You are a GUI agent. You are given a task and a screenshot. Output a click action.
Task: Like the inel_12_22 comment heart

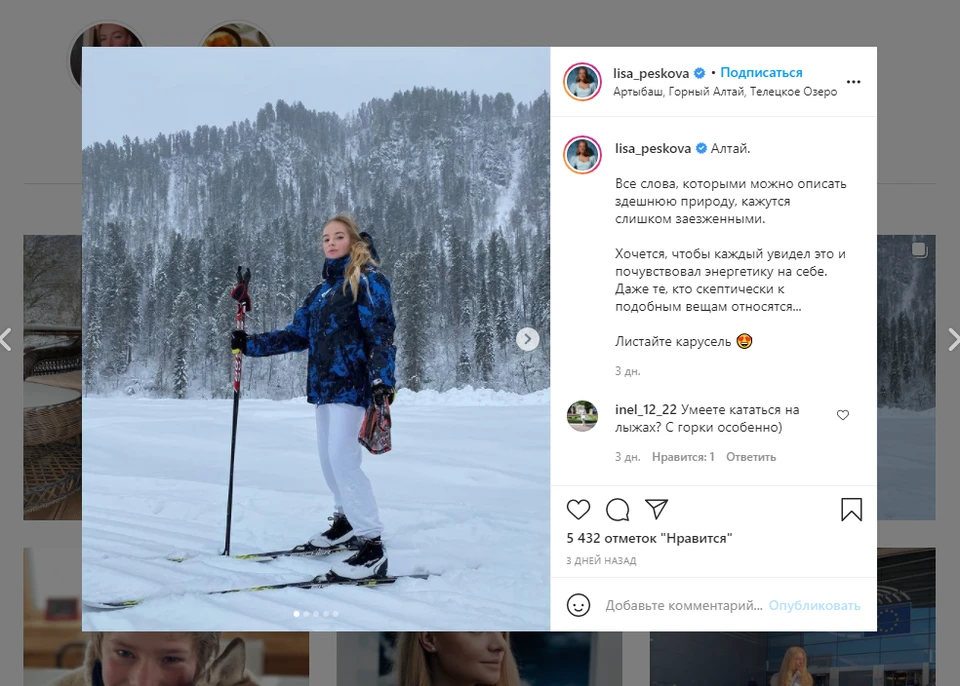tap(843, 415)
